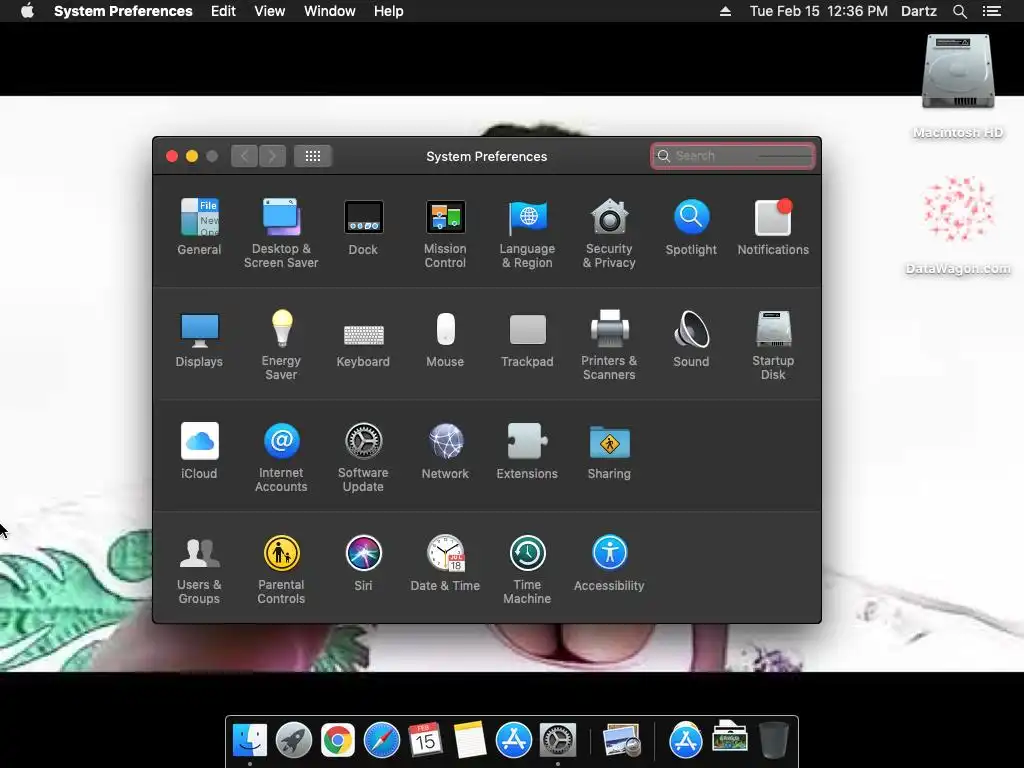Open the Siri preference pane
Screen dimensions: 1024x768
pyautogui.click(x=363, y=563)
